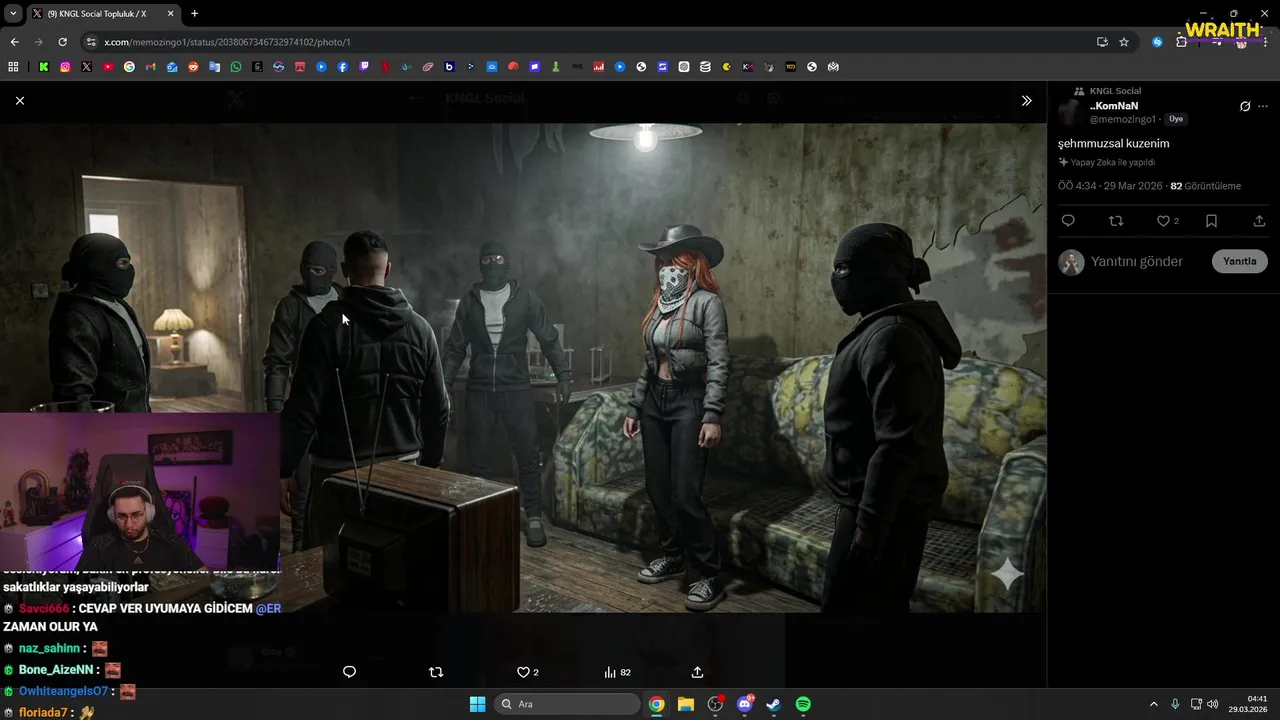Open the WhatsApp bookmark
This screenshot has height=720, width=1280.
pyautogui.click(x=236, y=67)
